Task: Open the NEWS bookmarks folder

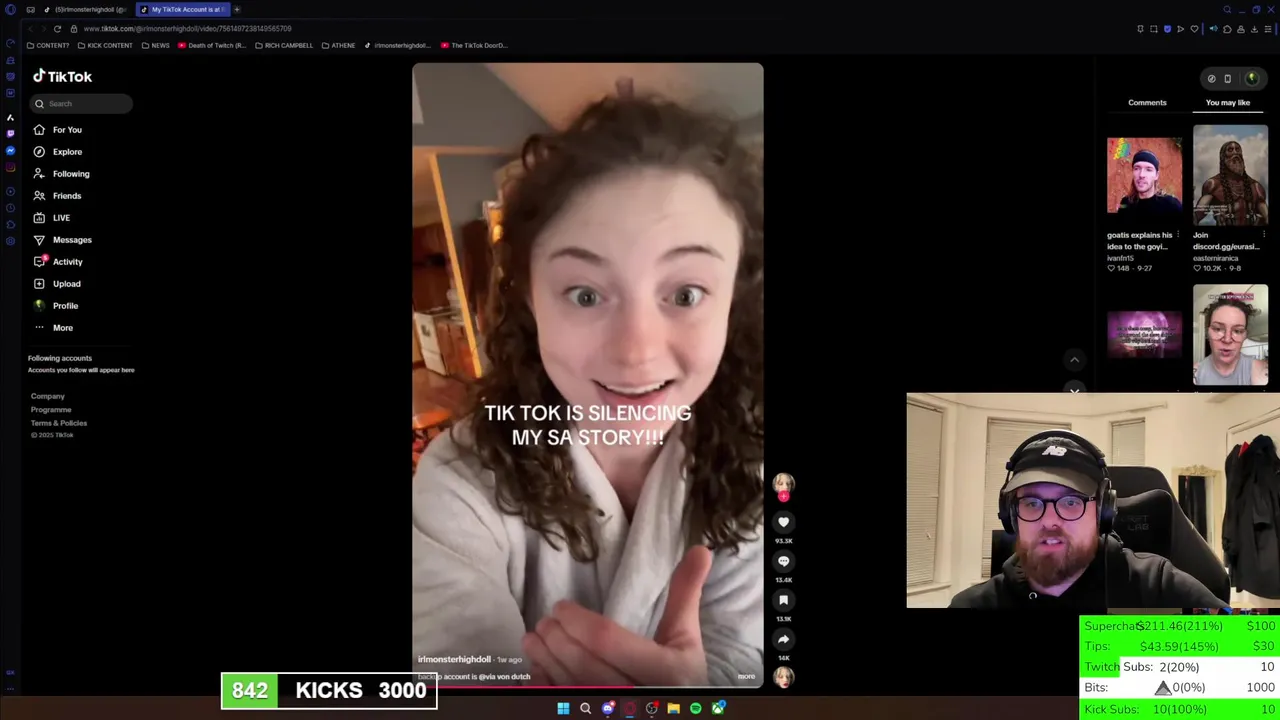Action: [x=155, y=45]
